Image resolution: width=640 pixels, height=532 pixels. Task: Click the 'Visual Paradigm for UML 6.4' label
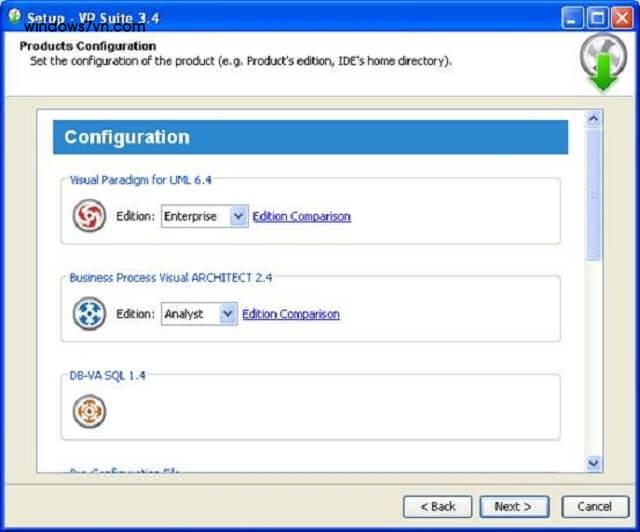tap(140, 180)
